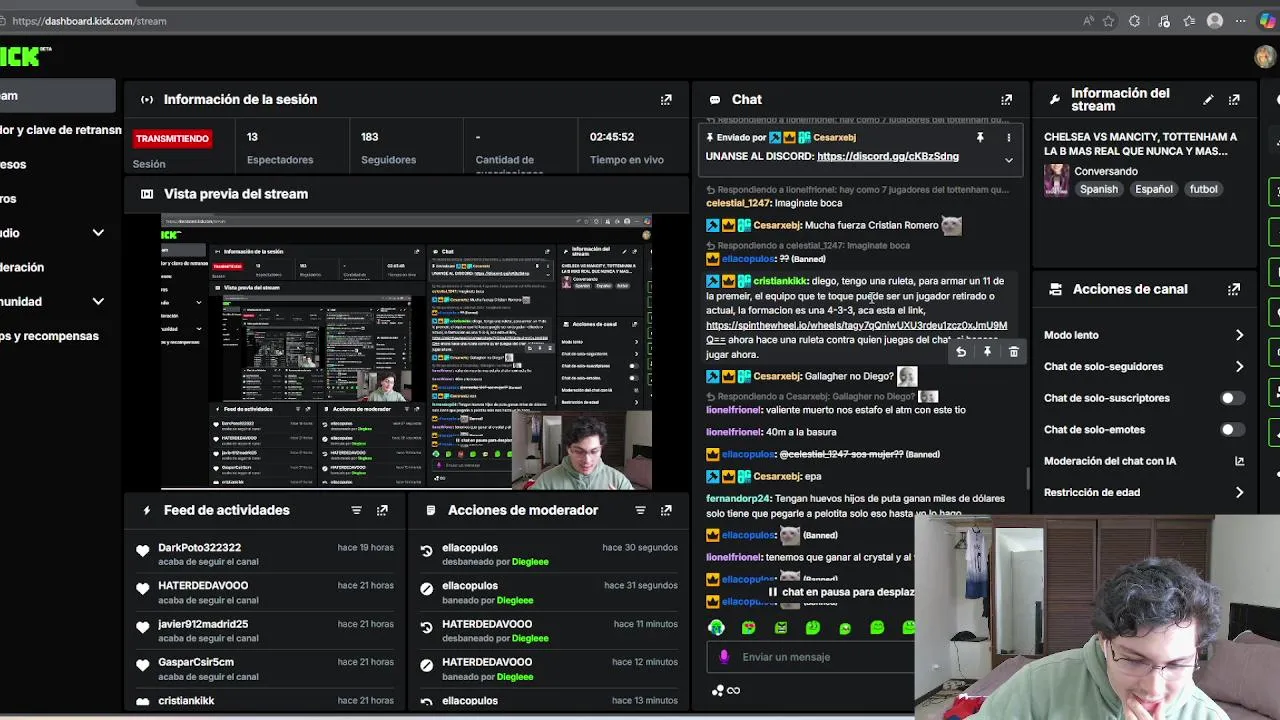Click the microphone icon in message box

click(724, 657)
